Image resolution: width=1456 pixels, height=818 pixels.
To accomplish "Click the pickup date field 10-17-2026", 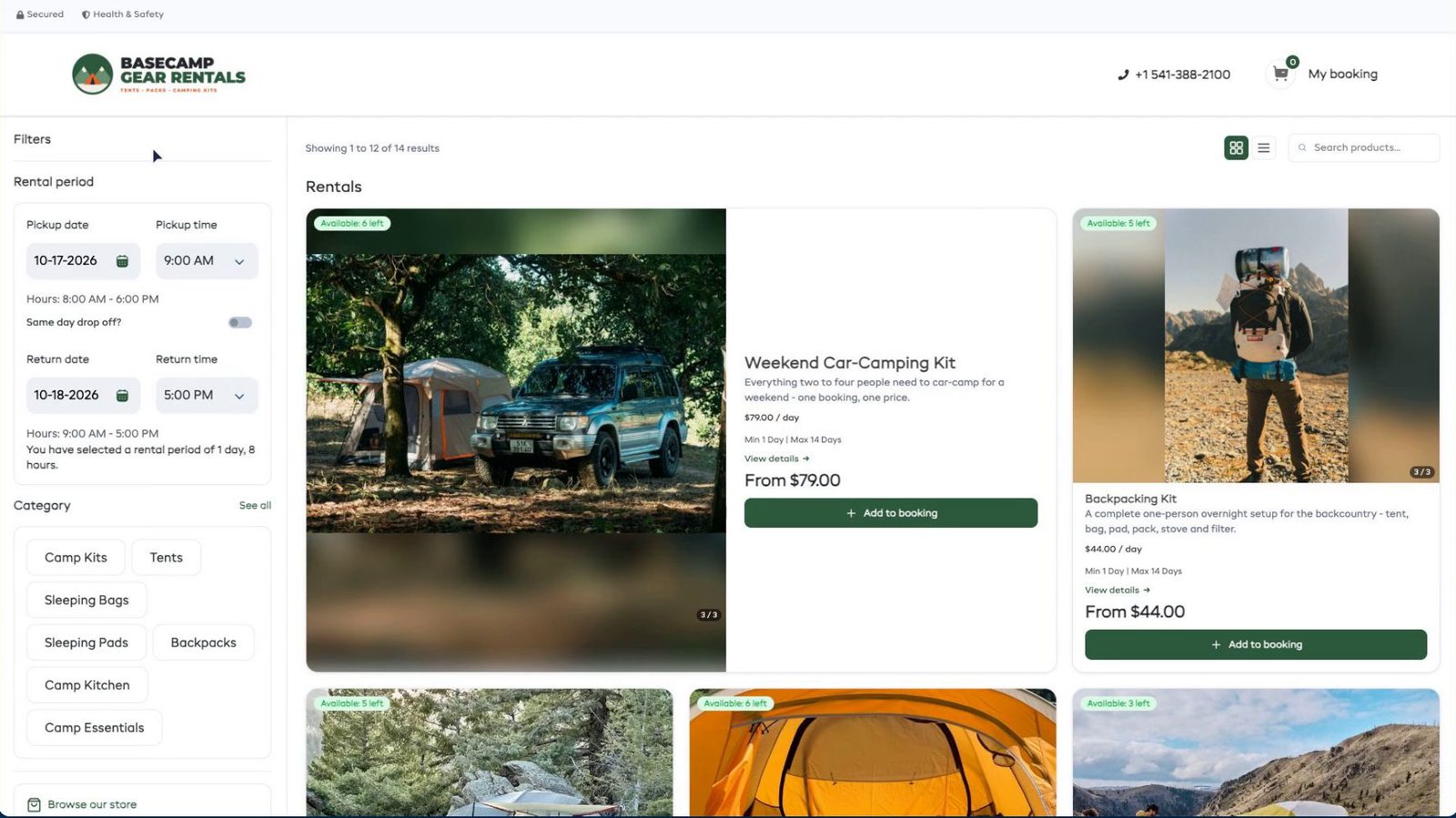I will (83, 261).
